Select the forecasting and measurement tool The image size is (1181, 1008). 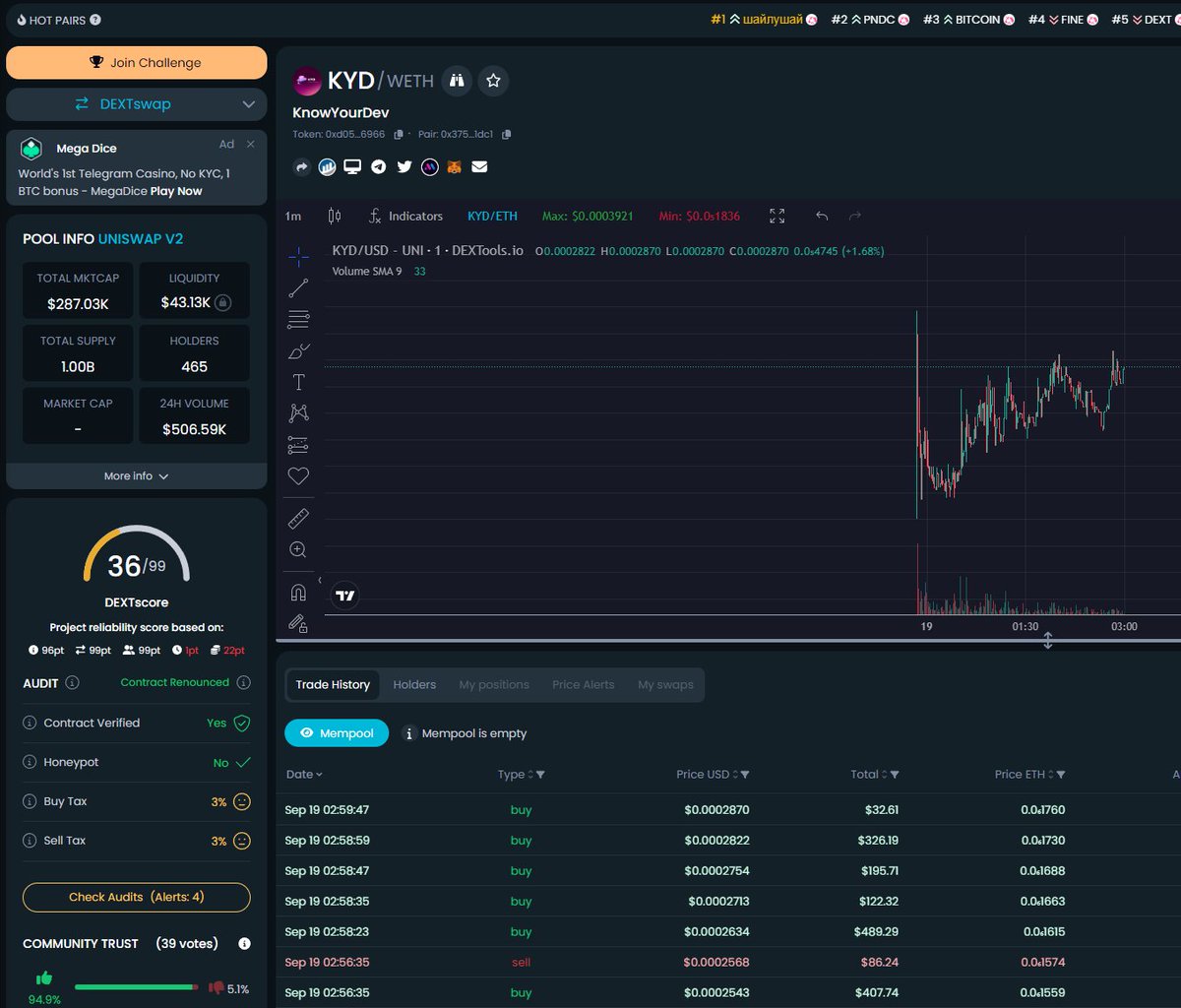point(298,445)
